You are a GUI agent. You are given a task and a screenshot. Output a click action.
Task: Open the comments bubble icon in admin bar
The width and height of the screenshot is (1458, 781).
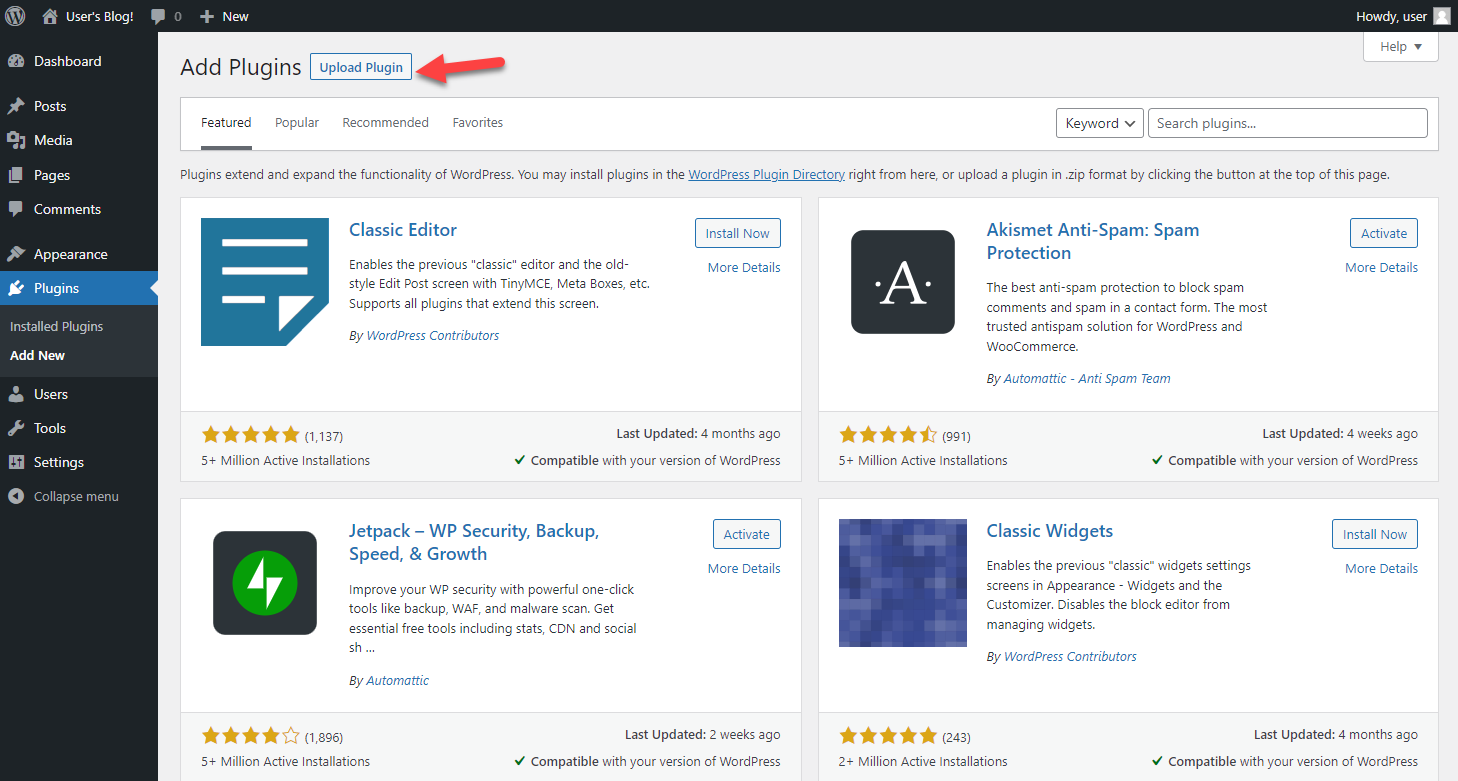(159, 16)
